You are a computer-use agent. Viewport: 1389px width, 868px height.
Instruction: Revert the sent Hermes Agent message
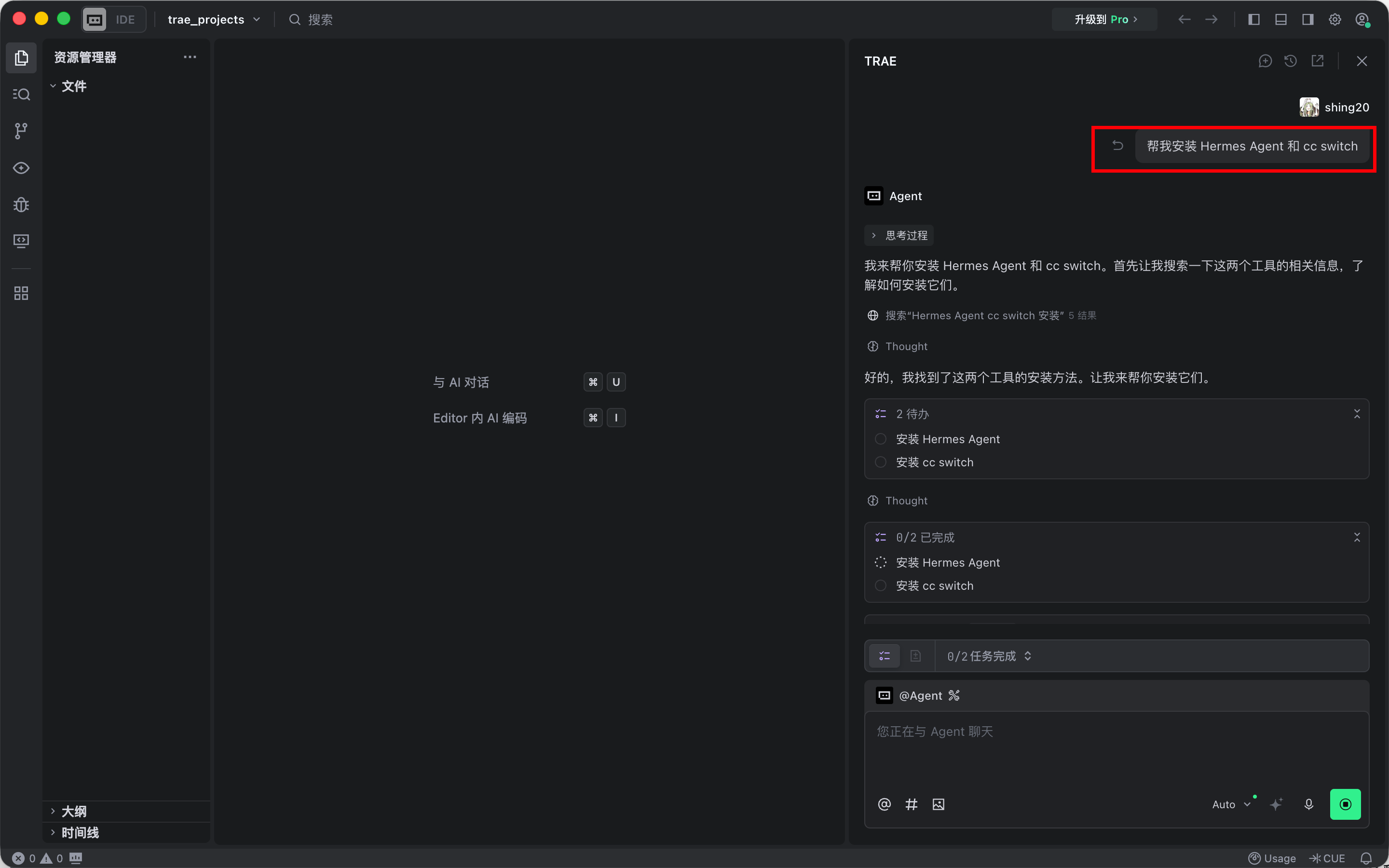1117,146
